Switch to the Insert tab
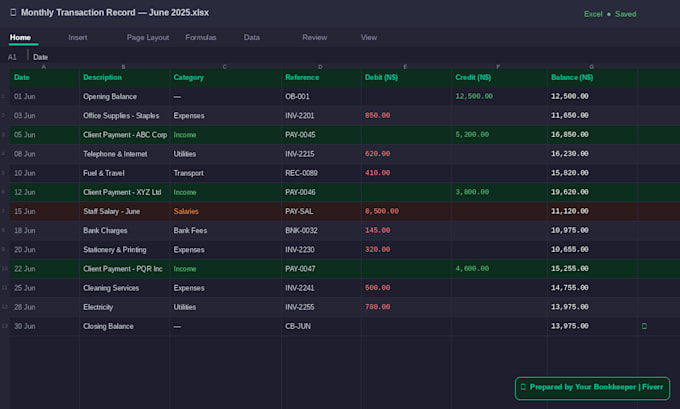This screenshot has height=409, width=680. [78, 37]
